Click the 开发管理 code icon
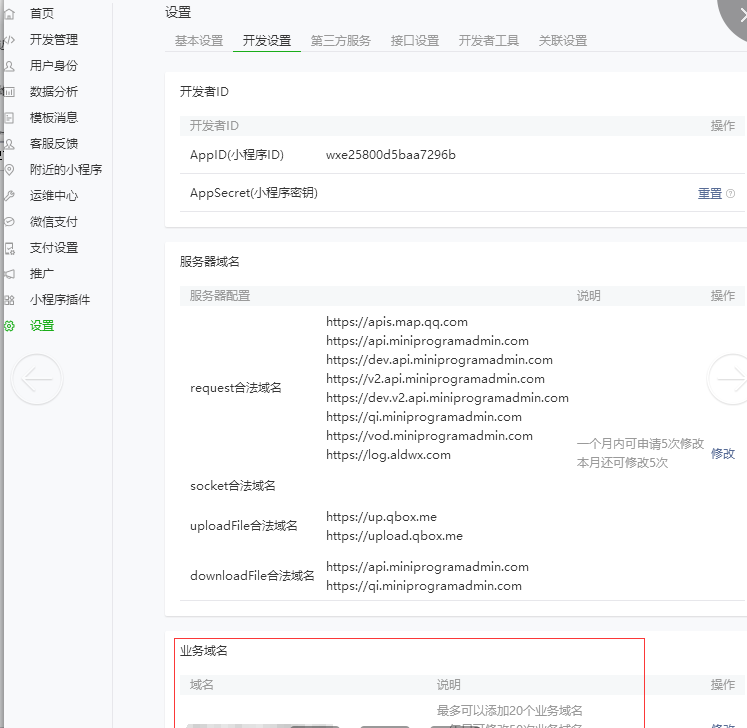Image resolution: width=747 pixels, height=728 pixels. pyautogui.click(x=9, y=40)
